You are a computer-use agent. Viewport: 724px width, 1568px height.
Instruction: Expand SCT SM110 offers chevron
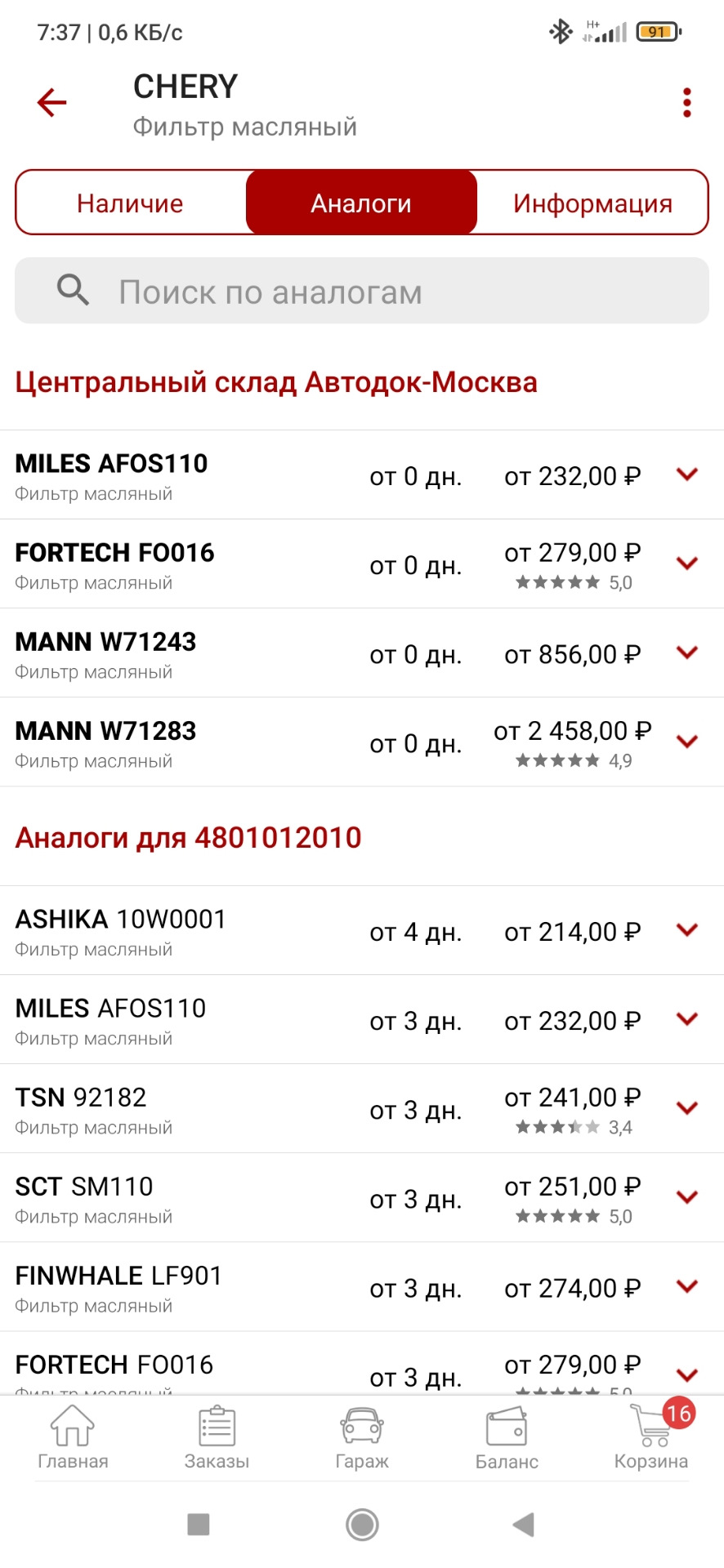pyautogui.click(x=687, y=1197)
